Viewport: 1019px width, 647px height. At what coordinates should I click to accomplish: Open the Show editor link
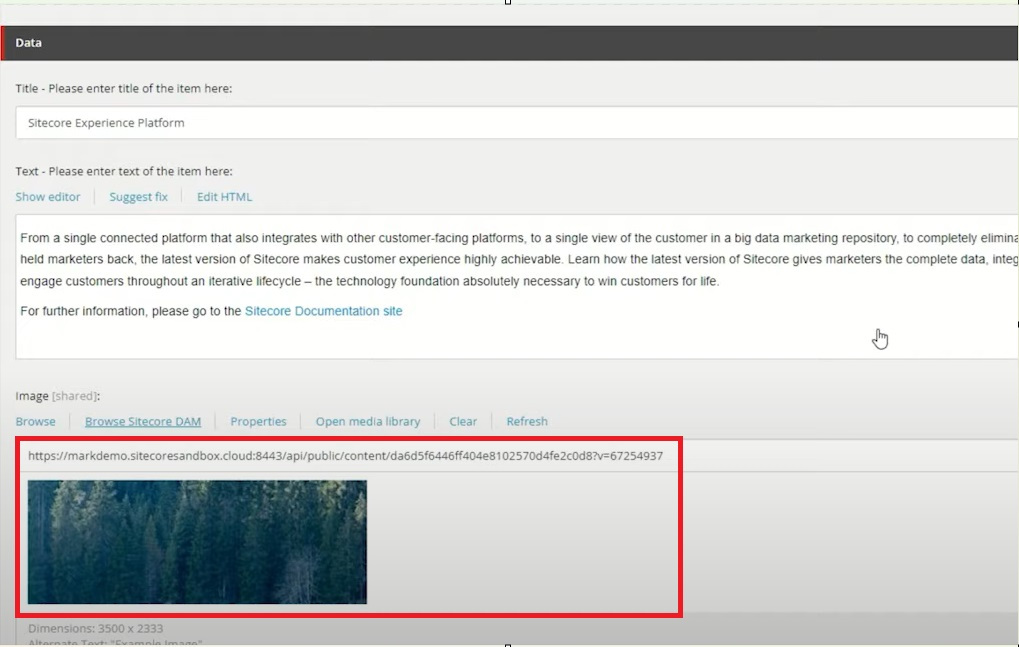click(48, 197)
